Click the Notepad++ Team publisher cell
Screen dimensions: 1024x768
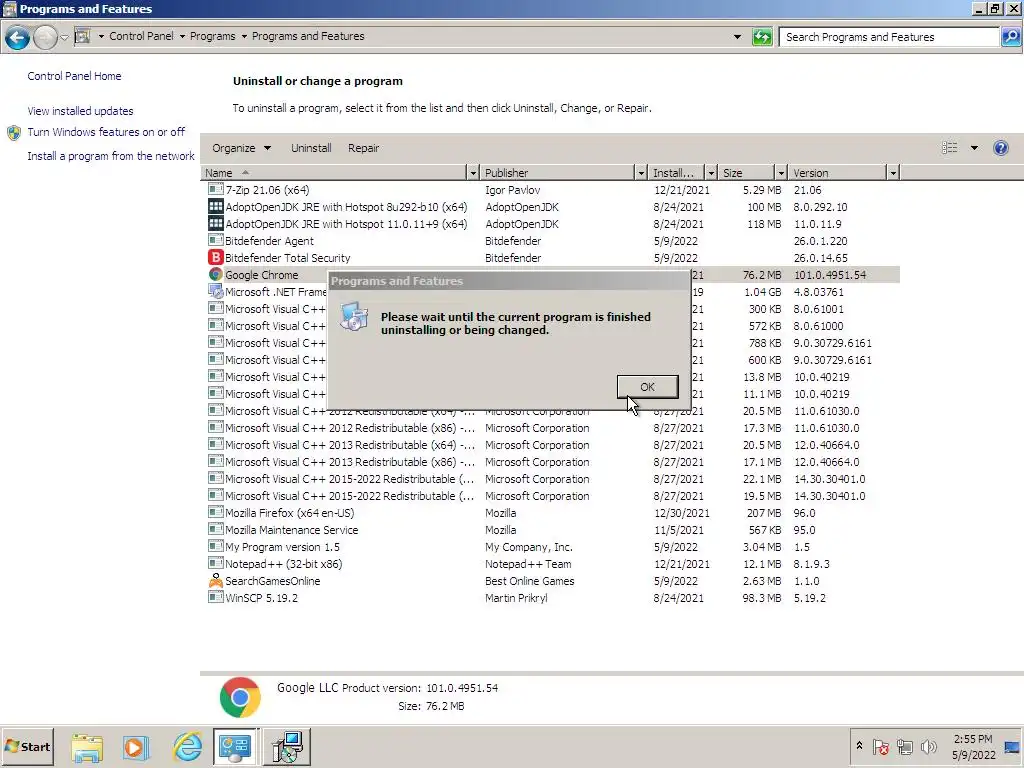click(x=528, y=564)
